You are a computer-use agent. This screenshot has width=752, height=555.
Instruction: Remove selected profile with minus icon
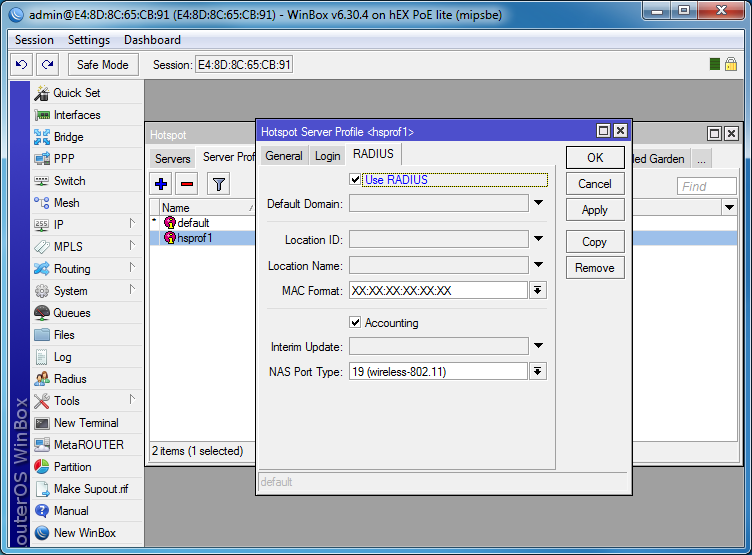(187, 184)
